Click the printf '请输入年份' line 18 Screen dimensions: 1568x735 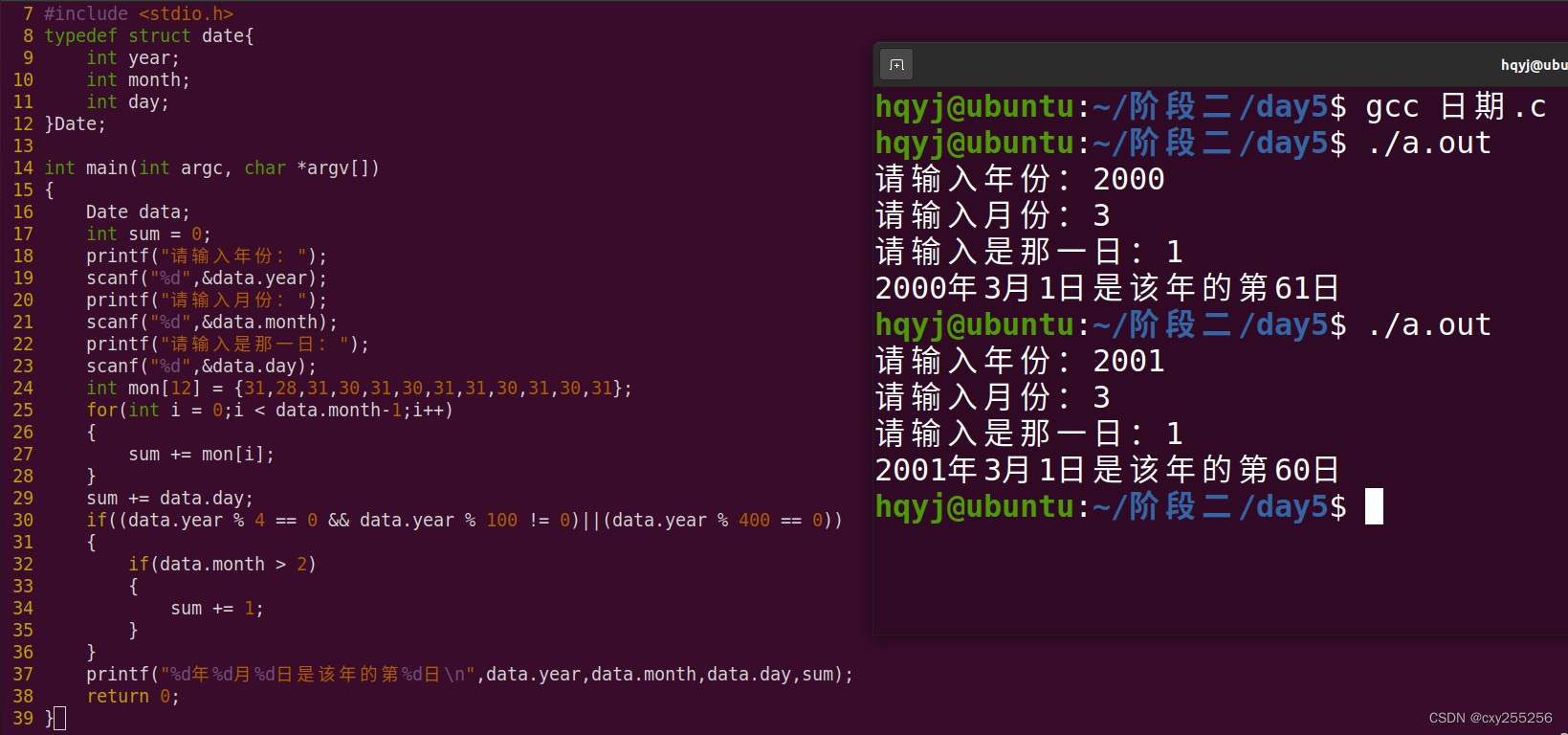(x=207, y=256)
